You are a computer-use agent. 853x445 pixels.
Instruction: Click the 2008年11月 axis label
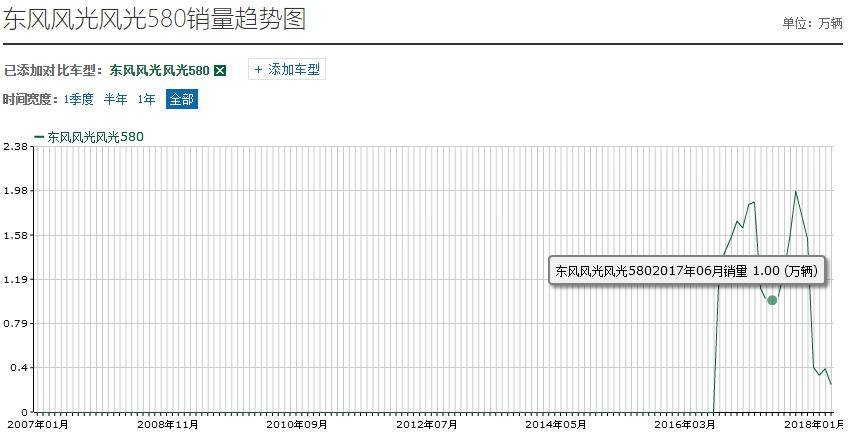[x=168, y=425]
